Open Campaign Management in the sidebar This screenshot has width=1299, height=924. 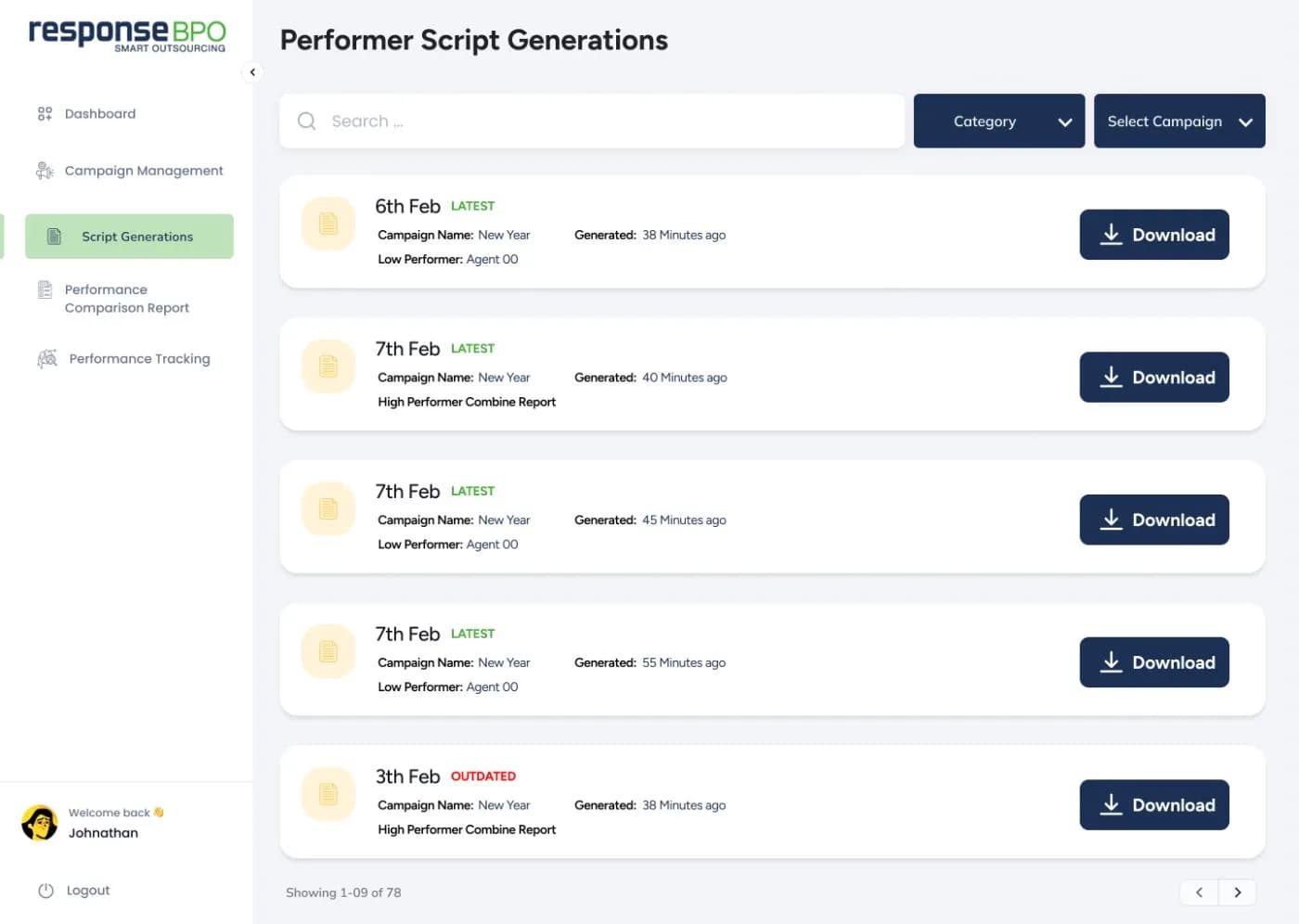click(144, 171)
